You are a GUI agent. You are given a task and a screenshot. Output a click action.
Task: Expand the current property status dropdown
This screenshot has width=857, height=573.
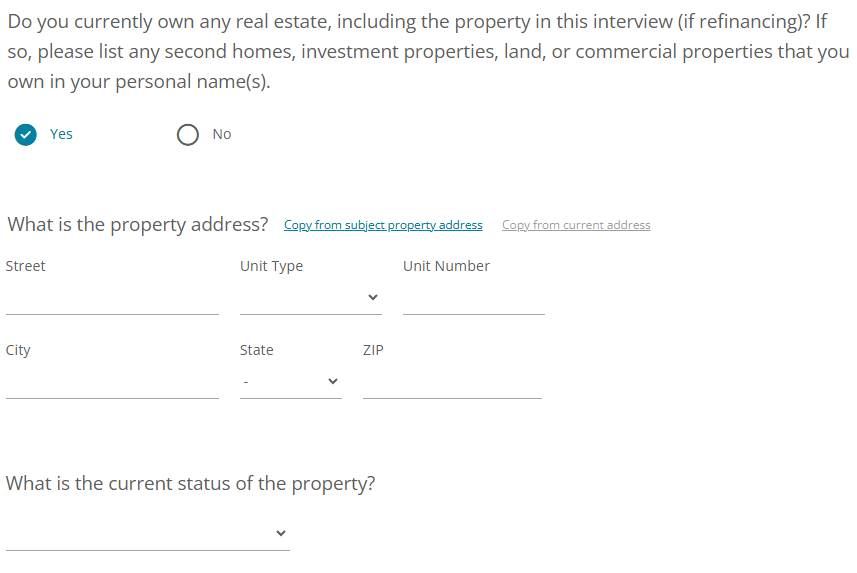(147, 534)
